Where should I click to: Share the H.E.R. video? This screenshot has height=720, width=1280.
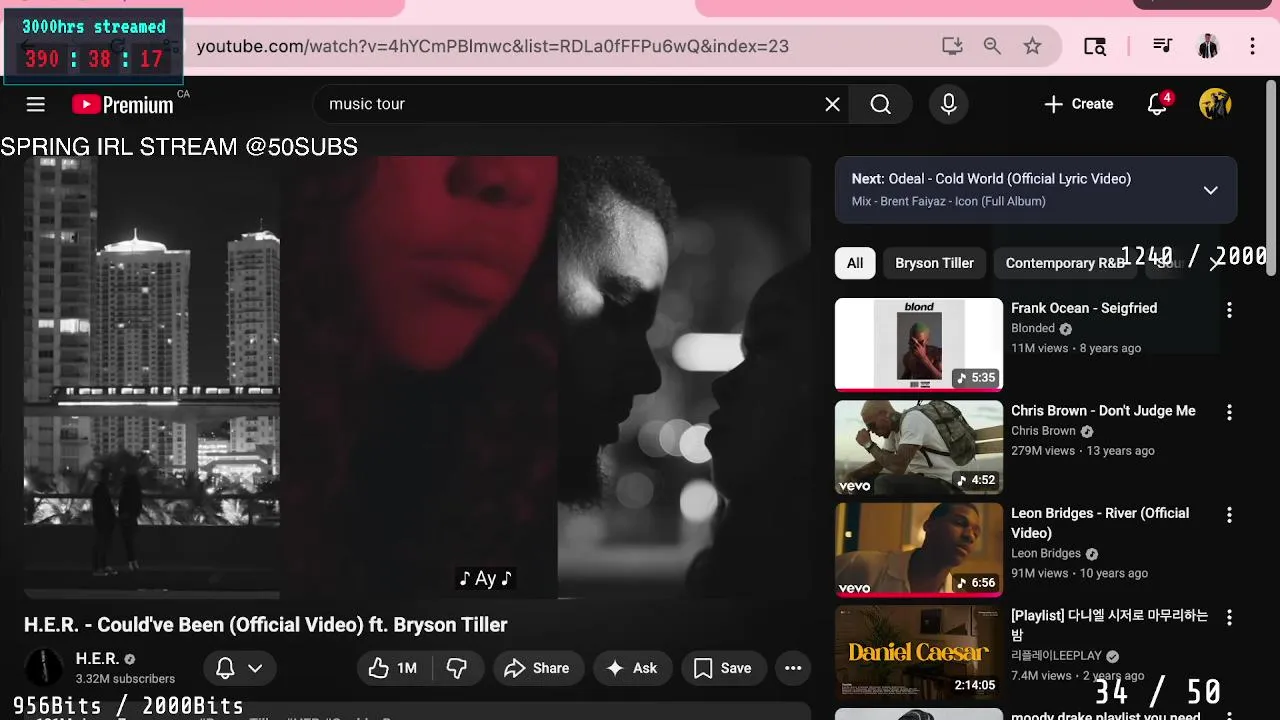pyautogui.click(x=537, y=668)
